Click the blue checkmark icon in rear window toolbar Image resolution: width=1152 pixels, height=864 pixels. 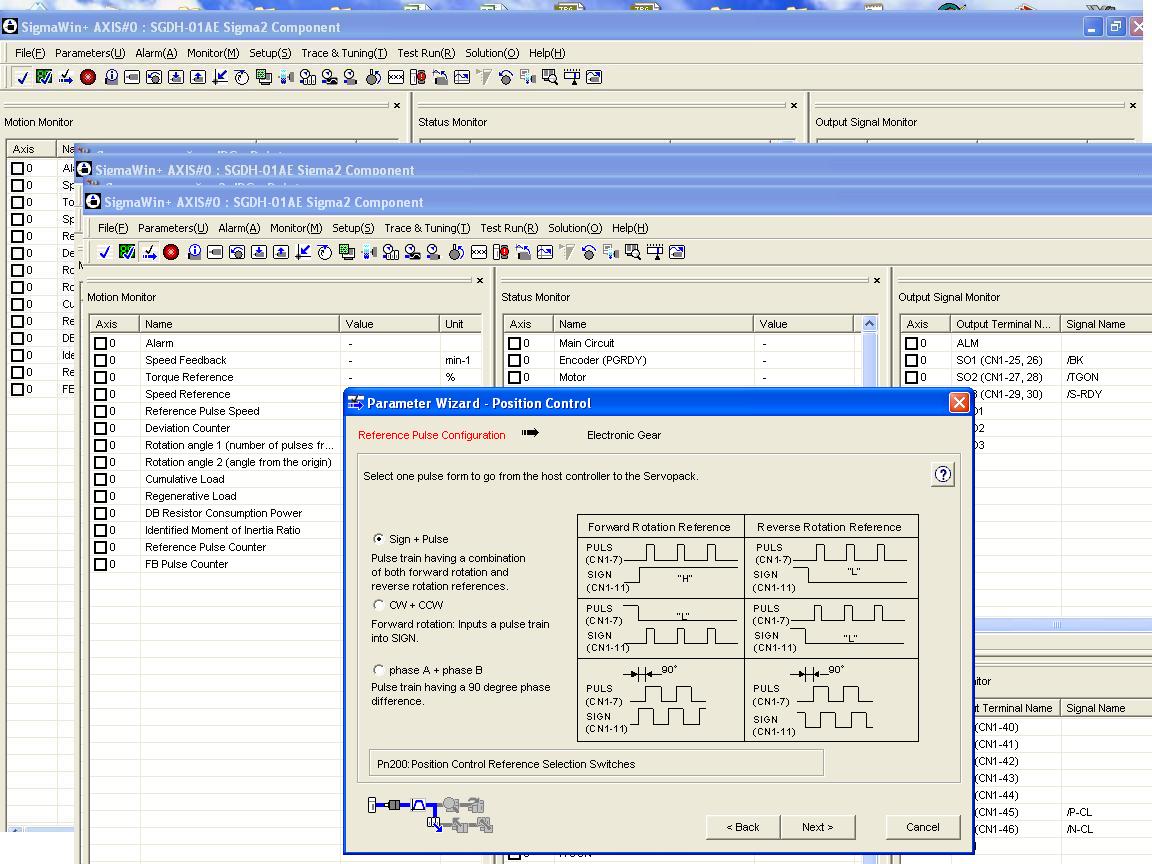22,77
